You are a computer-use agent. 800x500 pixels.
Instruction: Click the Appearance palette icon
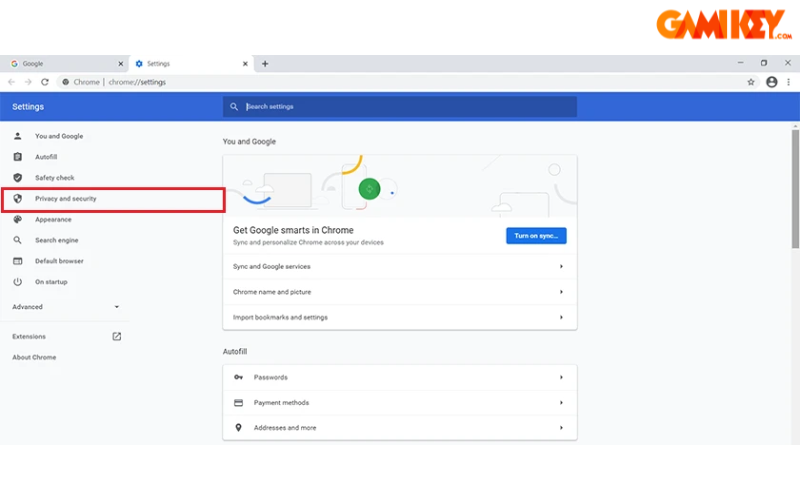pos(17,220)
